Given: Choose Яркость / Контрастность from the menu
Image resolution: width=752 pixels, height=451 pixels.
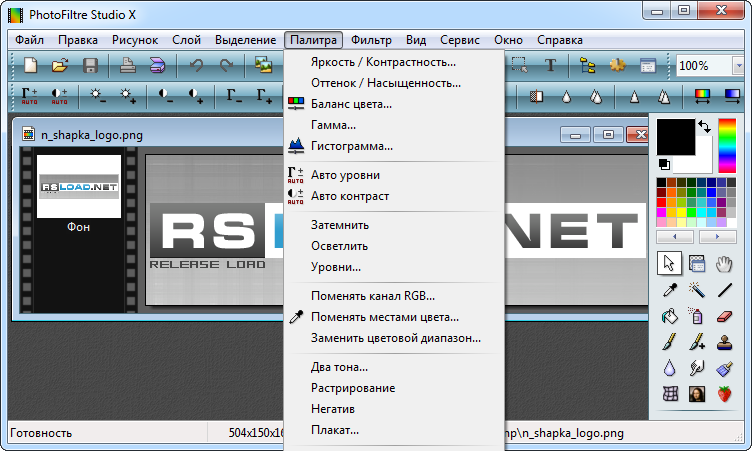Looking at the screenshot, I should 394,62.
